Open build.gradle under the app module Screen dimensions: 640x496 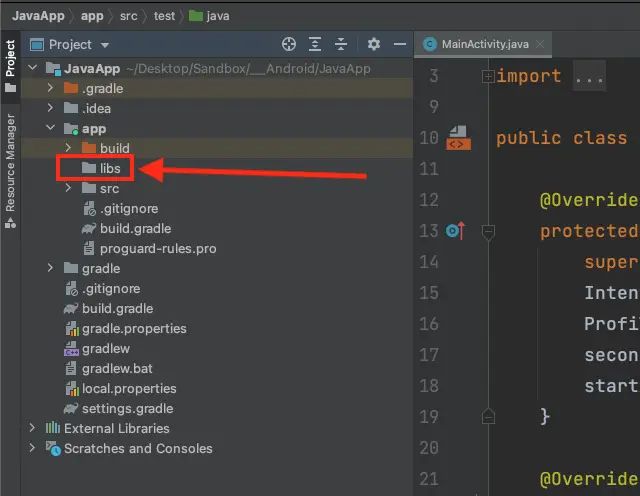(126, 229)
